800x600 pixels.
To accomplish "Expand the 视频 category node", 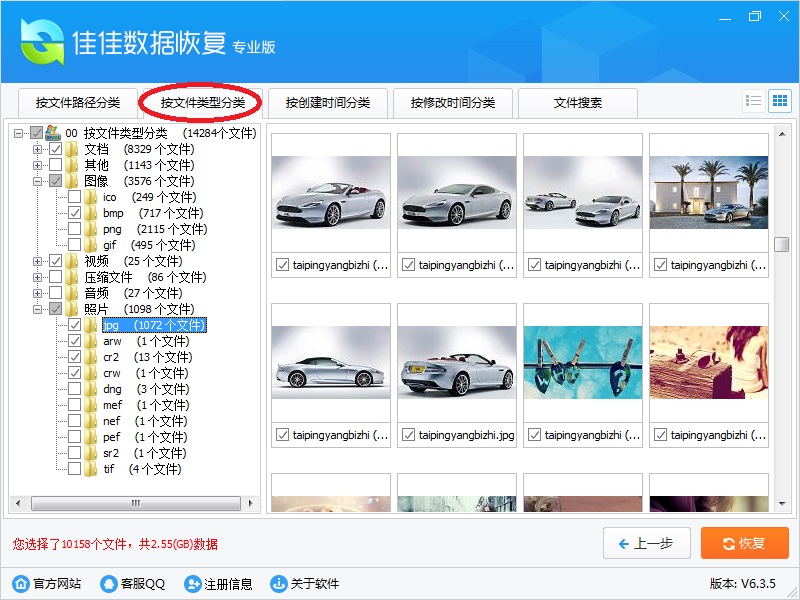I will coord(38,261).
